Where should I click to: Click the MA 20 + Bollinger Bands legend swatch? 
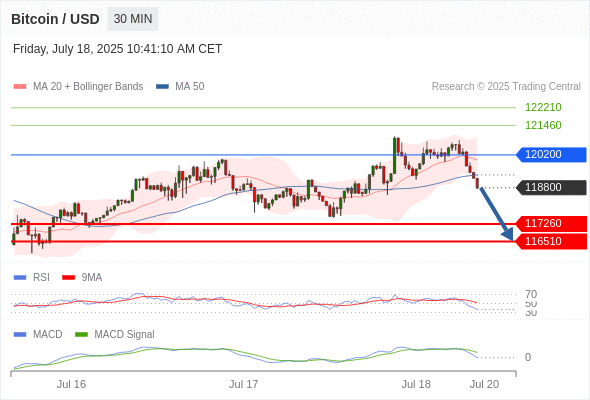[20, 87]
